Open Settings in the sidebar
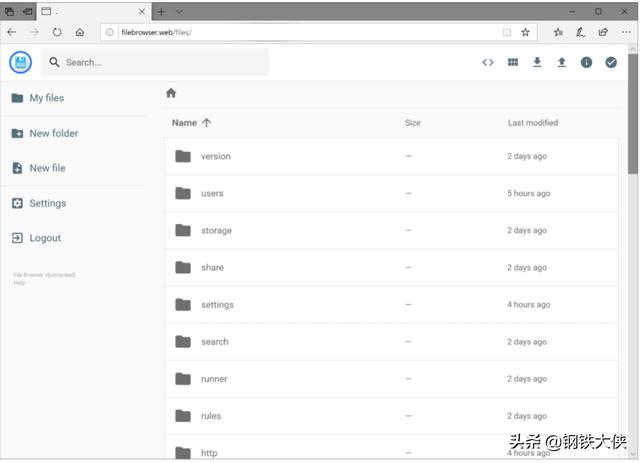This screenshot has height=463, width=640. [x=47, y=203]
